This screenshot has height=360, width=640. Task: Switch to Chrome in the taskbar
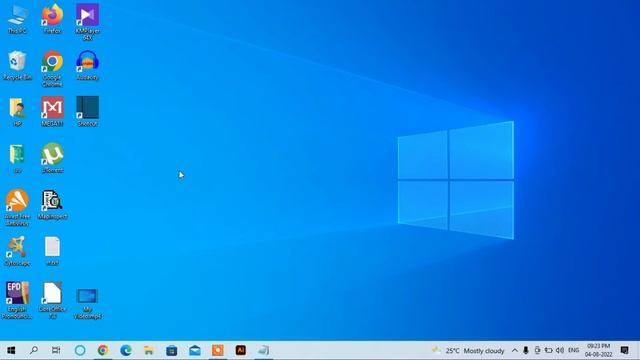103,350
